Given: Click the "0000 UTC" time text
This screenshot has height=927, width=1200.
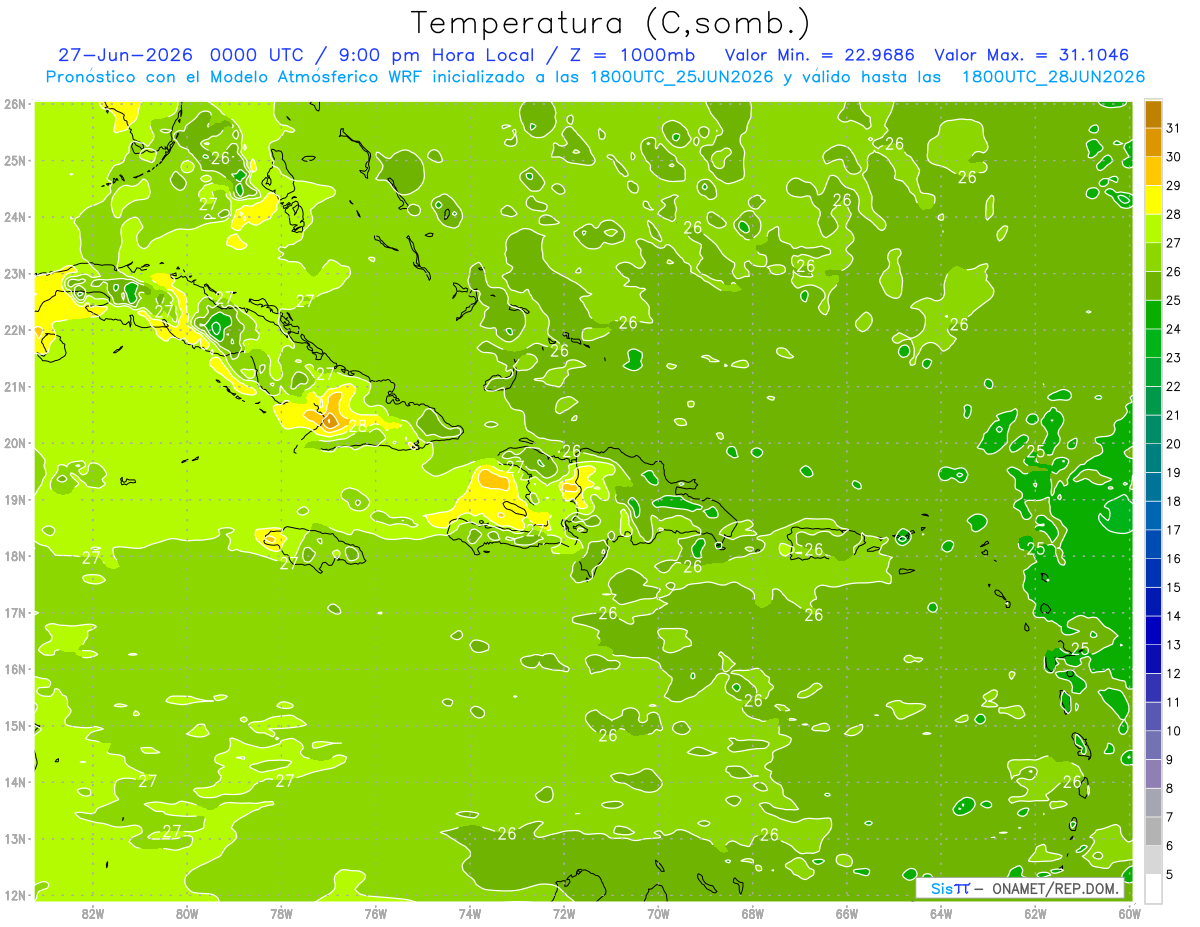Looking at the screenshot, I should tap(259, 55).
